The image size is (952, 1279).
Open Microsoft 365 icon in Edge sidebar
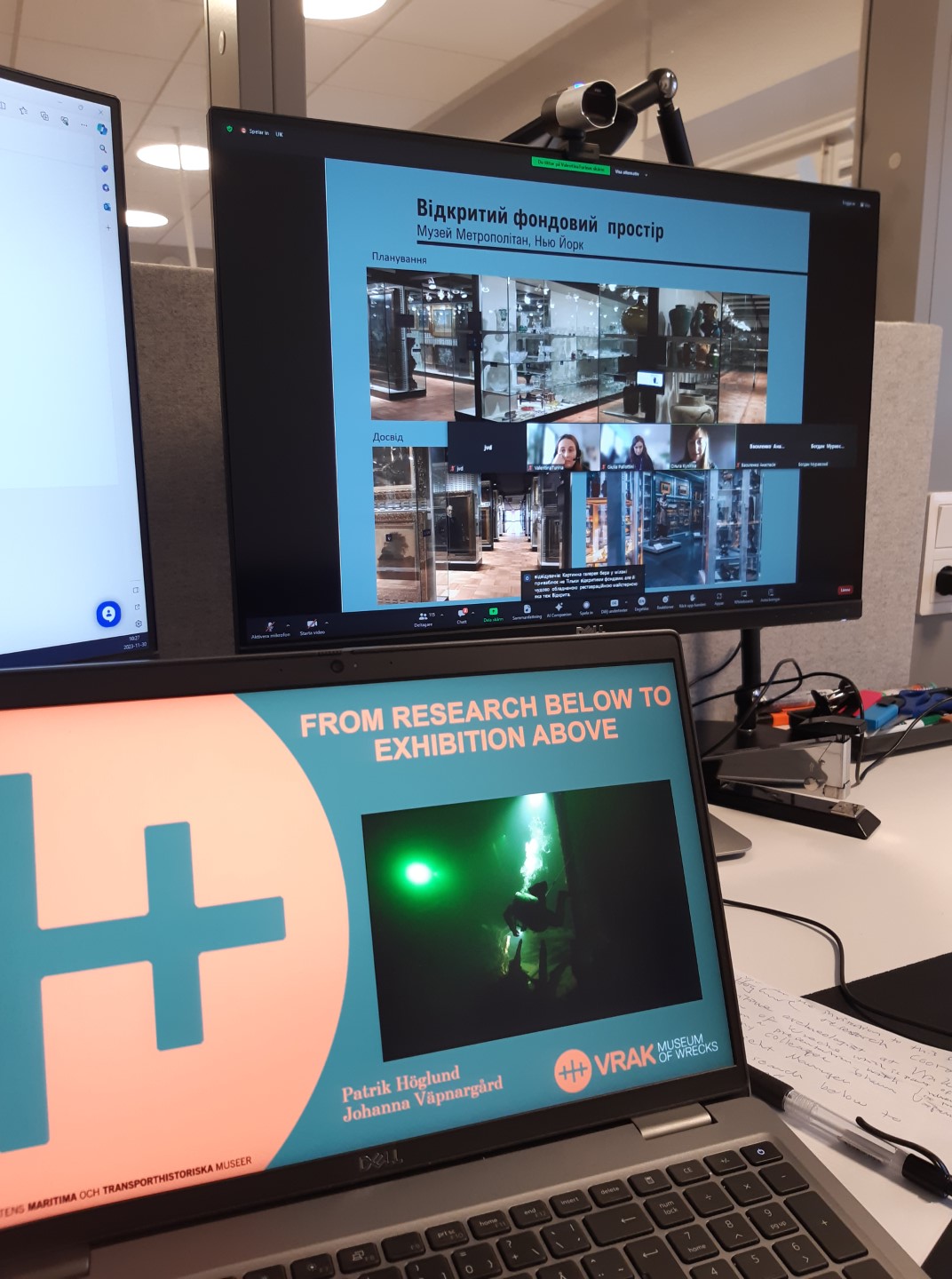click(106, 187)
